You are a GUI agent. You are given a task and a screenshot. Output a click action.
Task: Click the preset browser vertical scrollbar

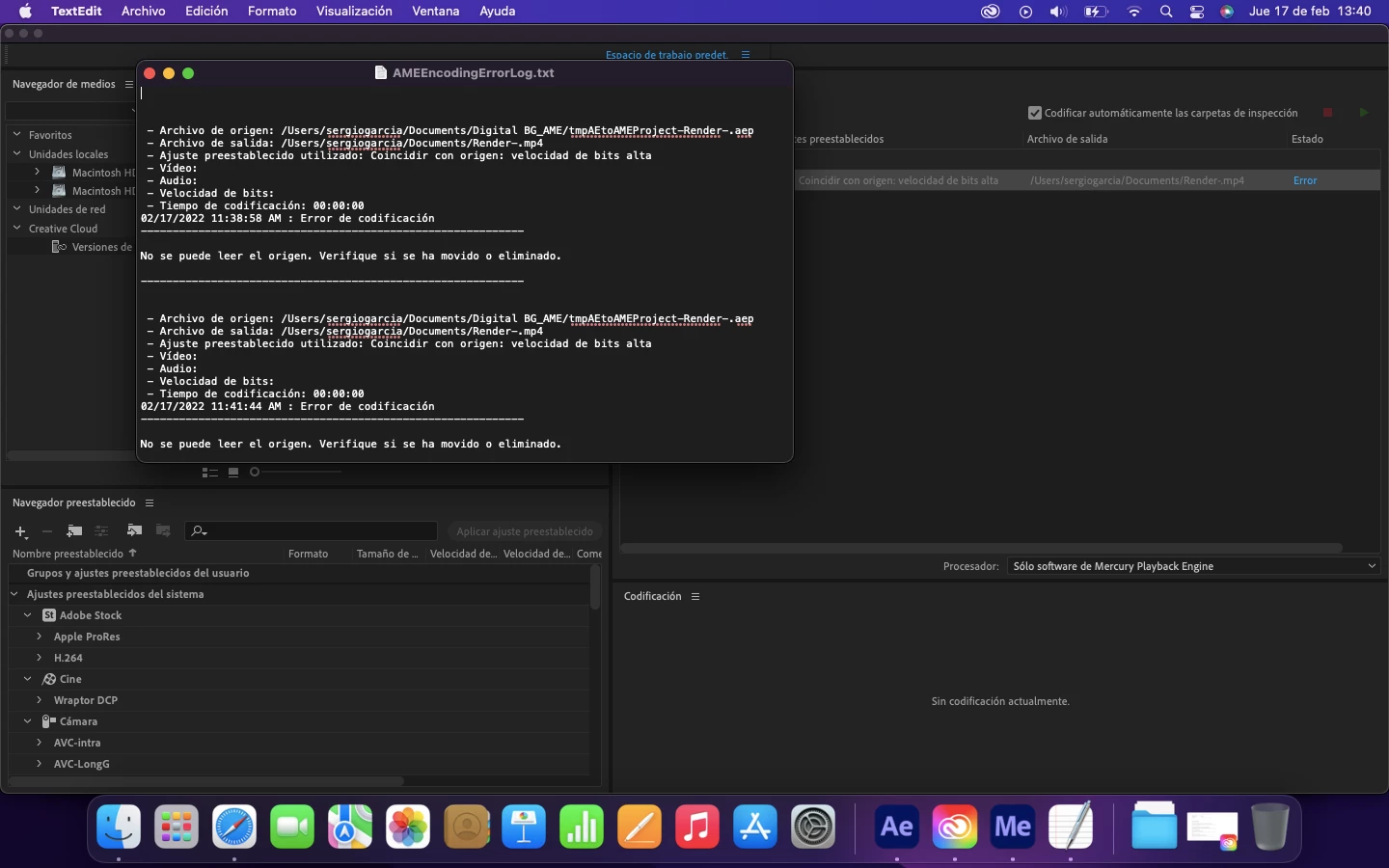595,586
